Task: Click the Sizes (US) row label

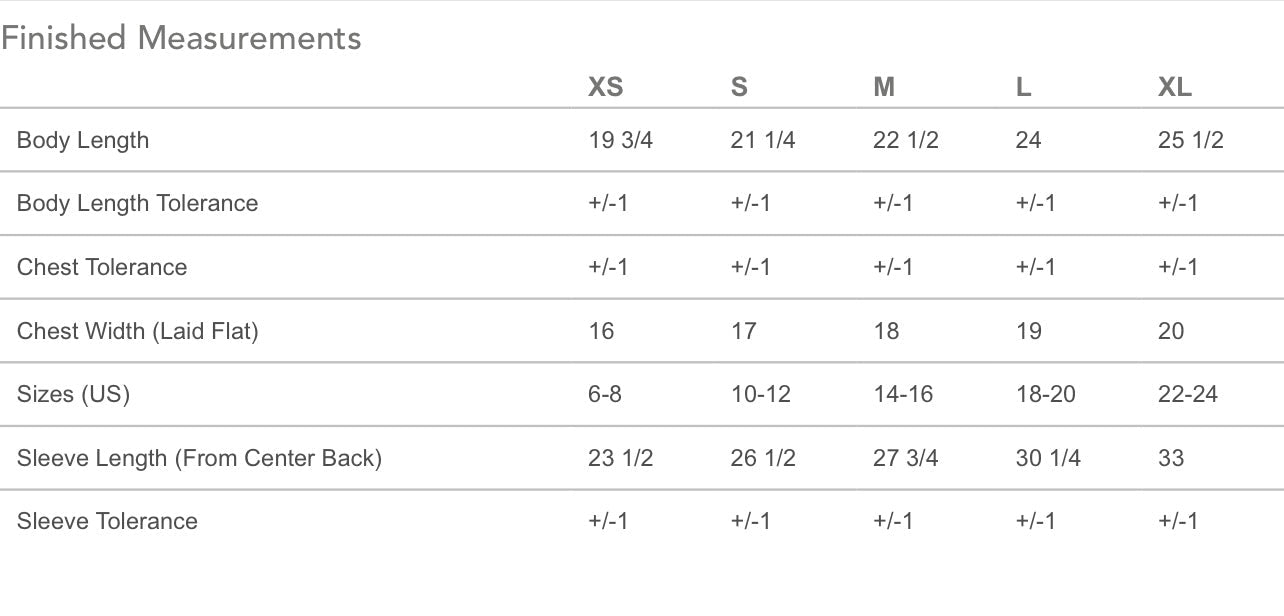Action: tap(73, 394)
